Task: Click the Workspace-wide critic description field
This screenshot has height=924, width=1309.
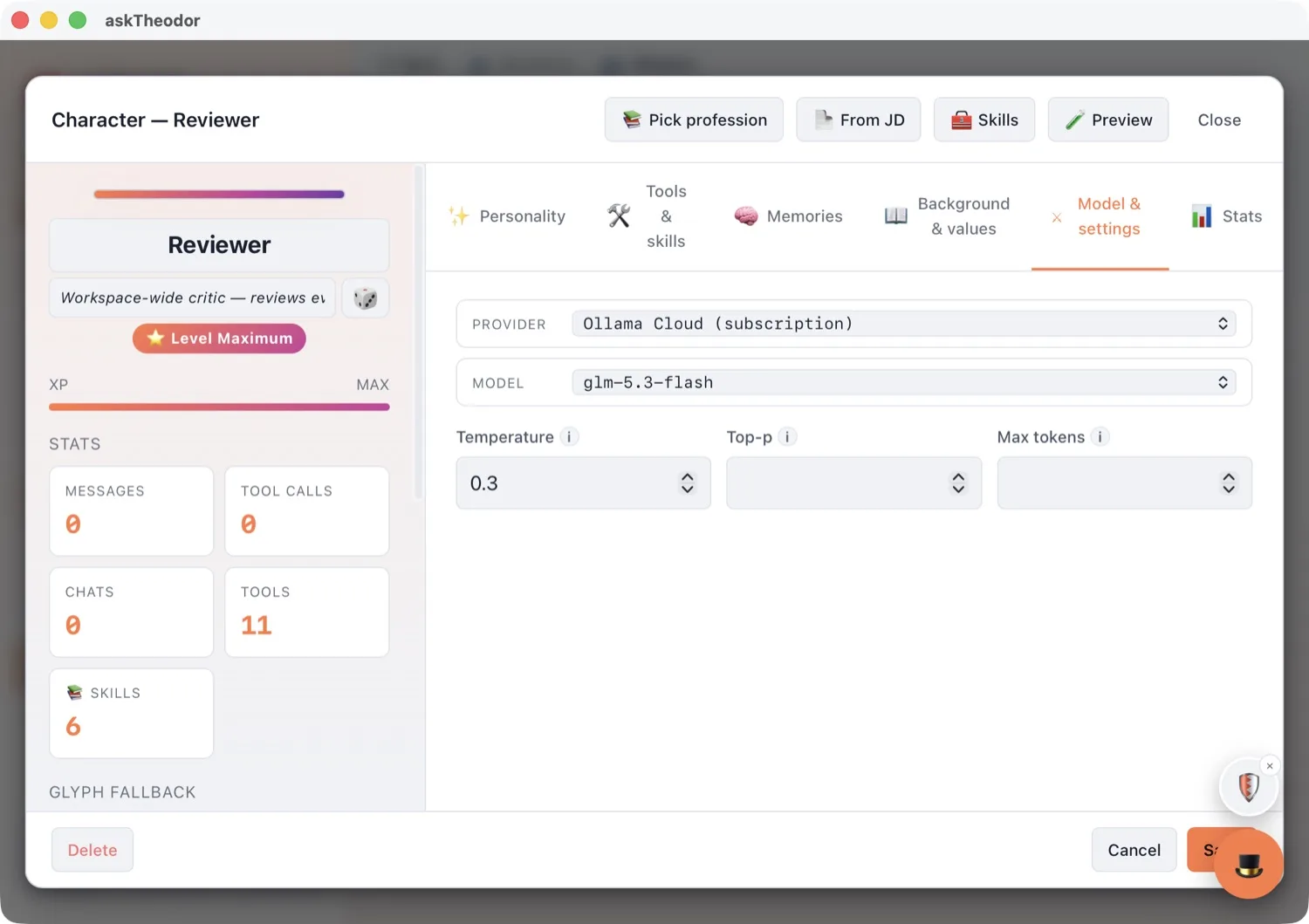Action: point(192,298)
